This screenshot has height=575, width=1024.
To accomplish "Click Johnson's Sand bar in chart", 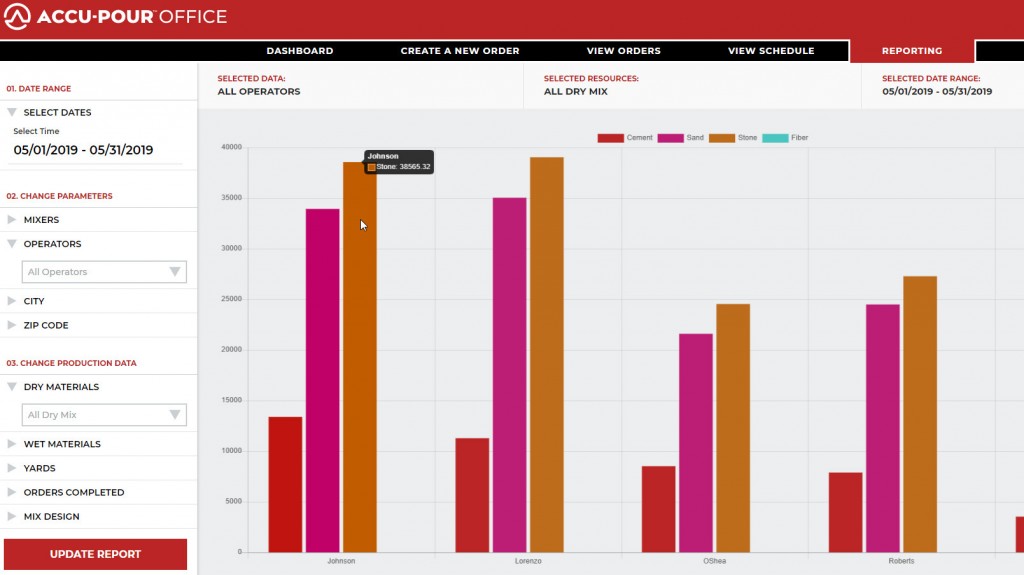I will (323, 381).
